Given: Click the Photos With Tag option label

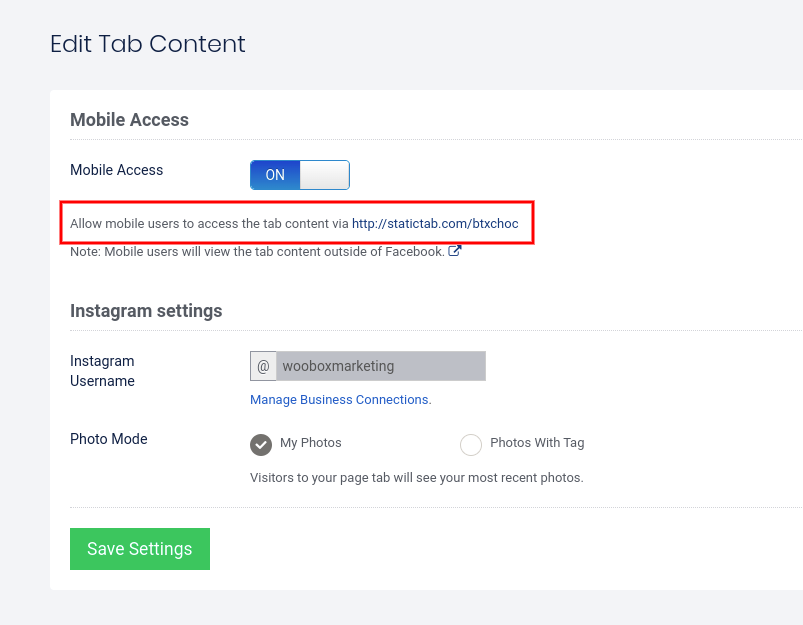Looking at the screenshot, I should pyautogui.click(x=537, y=443).
